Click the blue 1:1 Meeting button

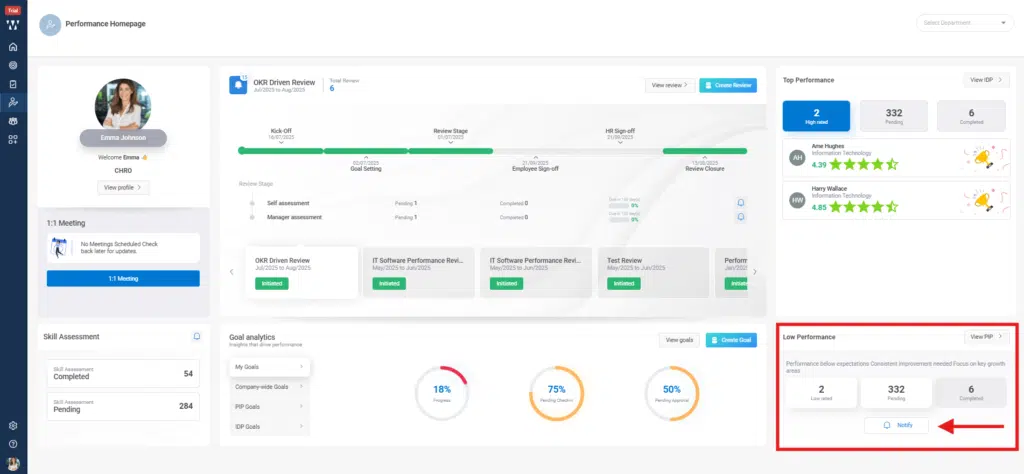click(123, 279)
